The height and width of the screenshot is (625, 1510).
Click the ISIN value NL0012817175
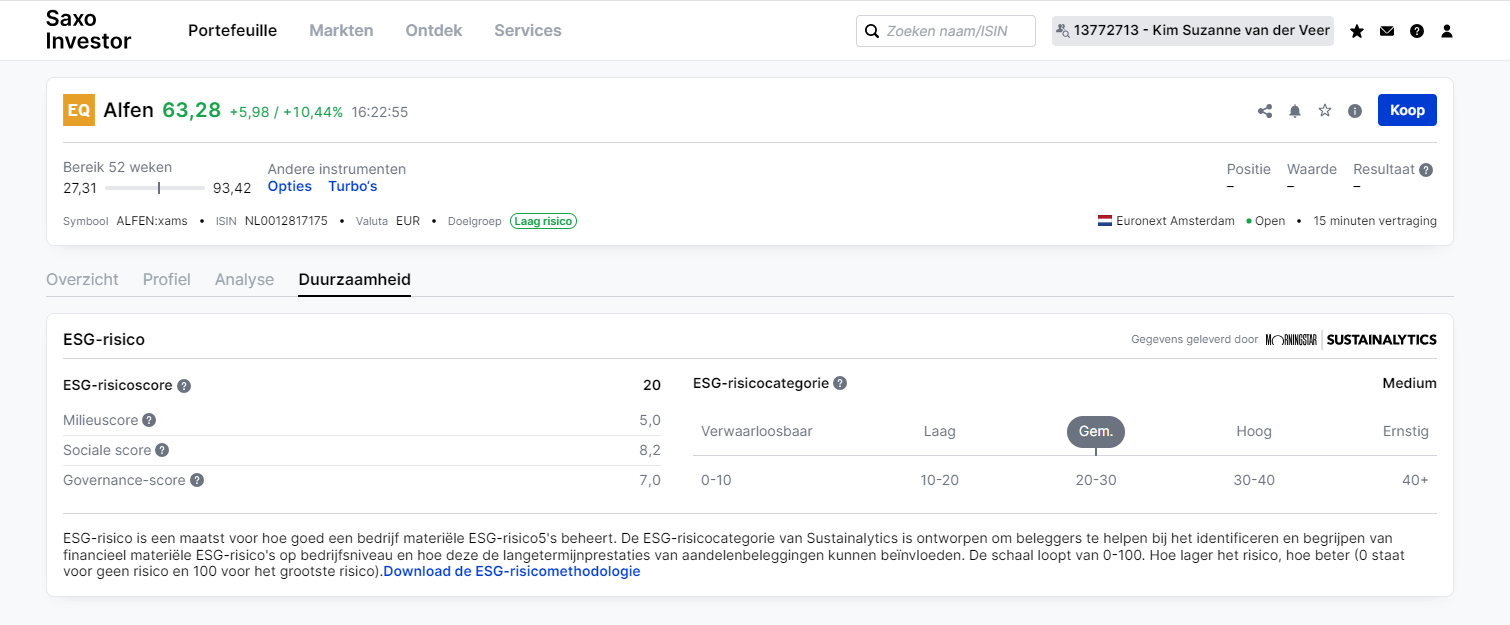pos(286,221)
